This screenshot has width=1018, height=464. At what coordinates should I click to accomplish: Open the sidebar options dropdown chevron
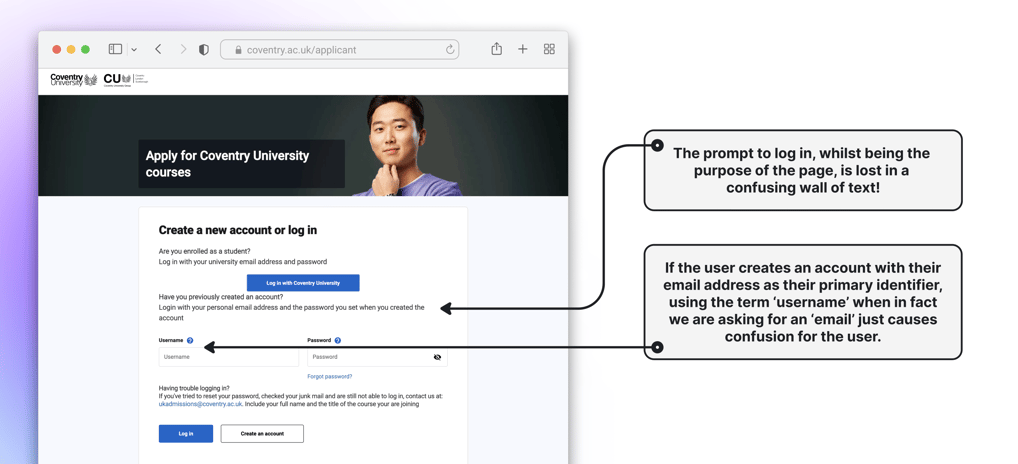coord(134,49)
